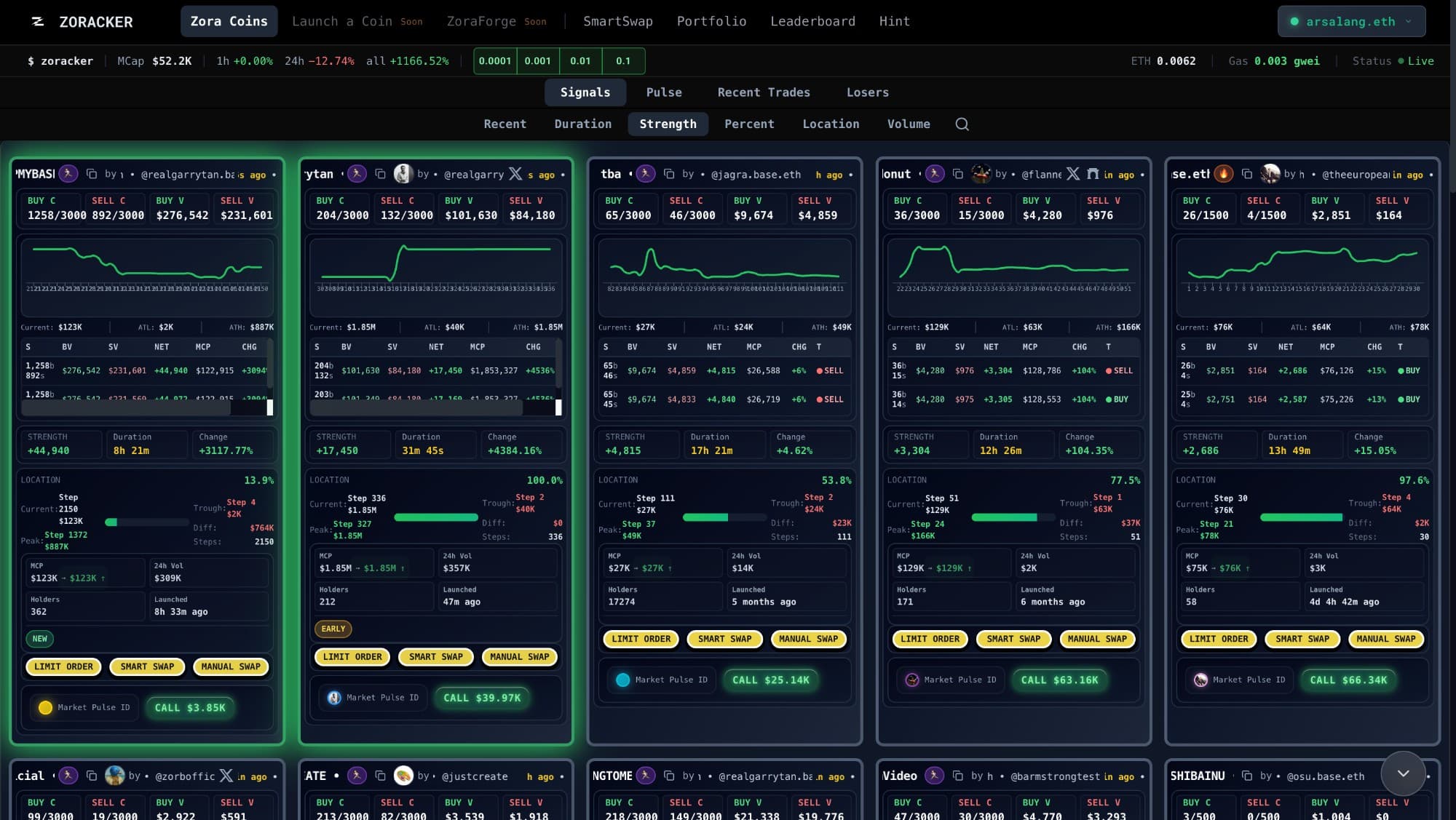The height and width of the screenshot is (820, 1456).
Task: Sort signals by Duration
Action: pos(582,124)
